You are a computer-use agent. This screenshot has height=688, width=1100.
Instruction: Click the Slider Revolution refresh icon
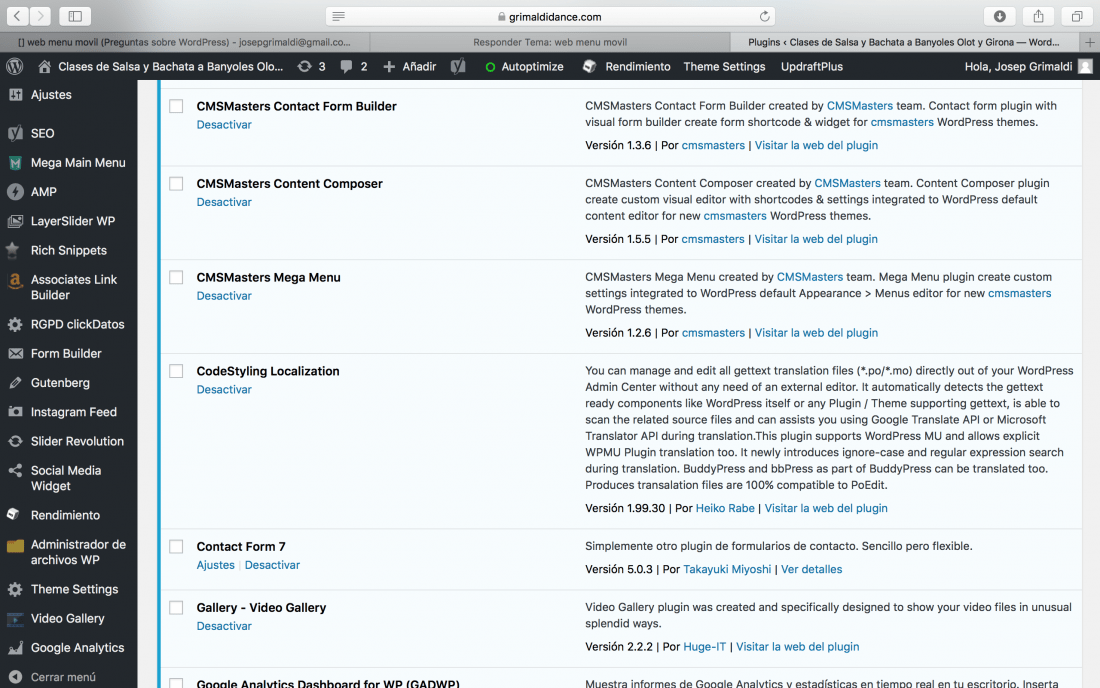[x=15, y=441]
